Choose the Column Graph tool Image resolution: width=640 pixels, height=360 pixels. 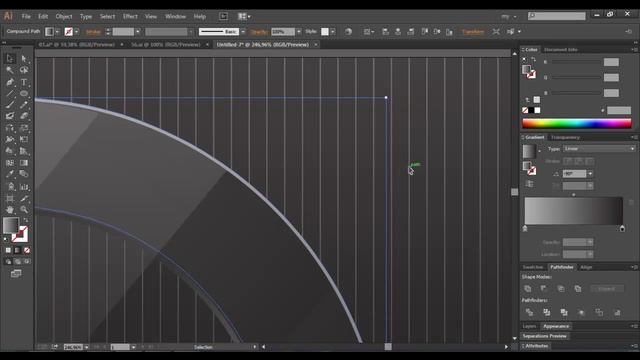24,187
